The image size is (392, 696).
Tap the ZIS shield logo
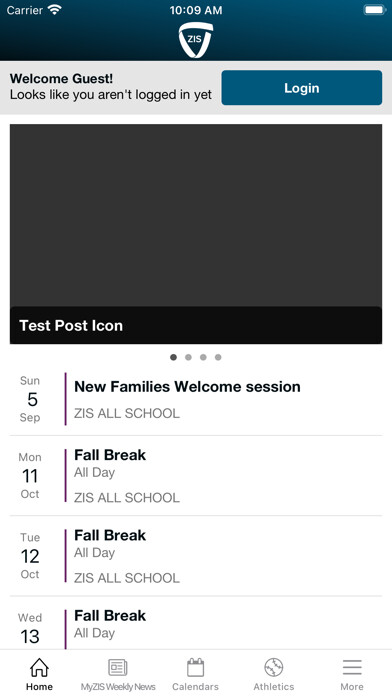(196, 40)
